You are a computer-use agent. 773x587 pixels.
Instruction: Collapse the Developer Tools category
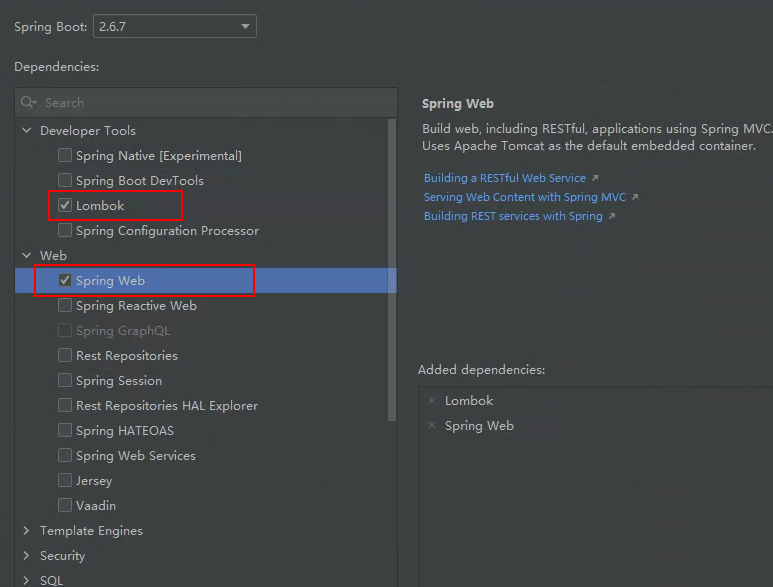[26, 131]
